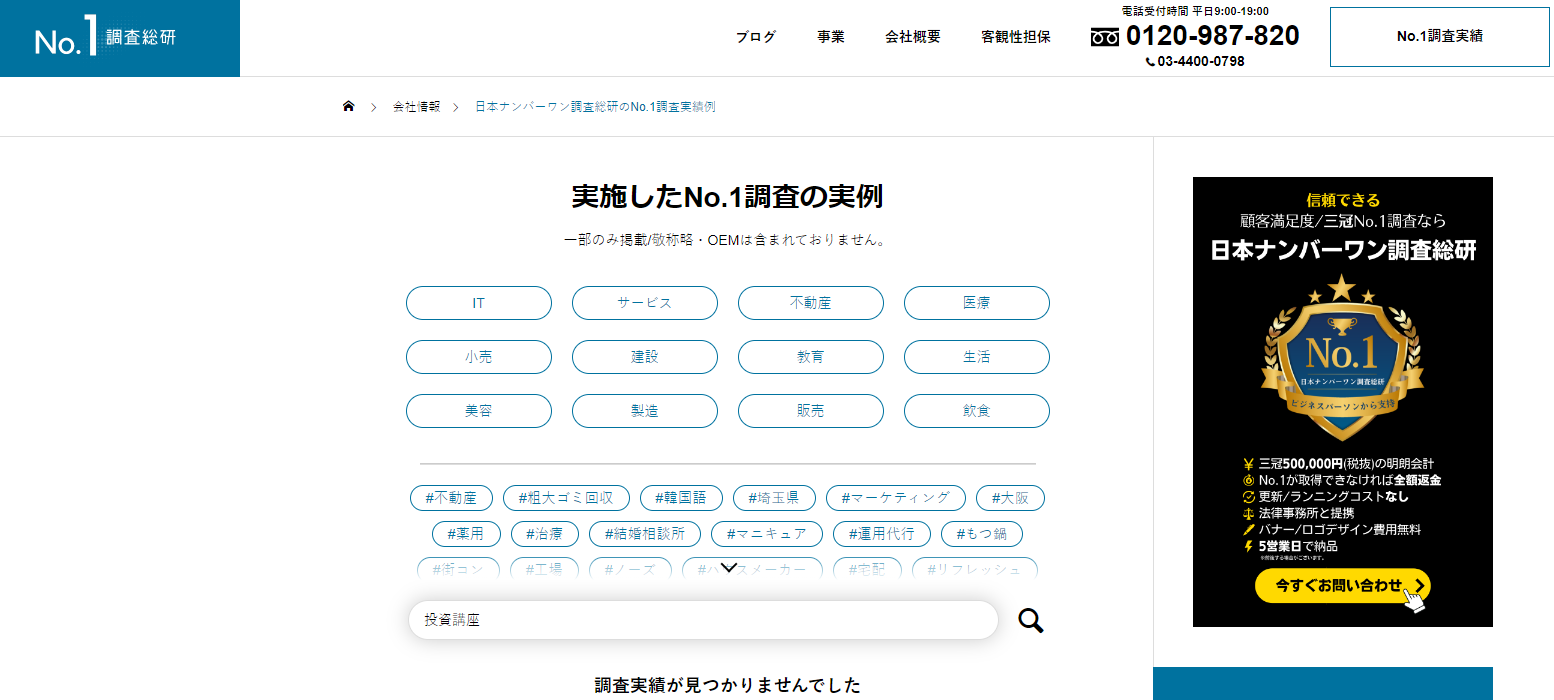The width and height of the screenshot is (1554, 700).
Task: Click the No.1調査実績 header button
Action: click(1439, 37)
